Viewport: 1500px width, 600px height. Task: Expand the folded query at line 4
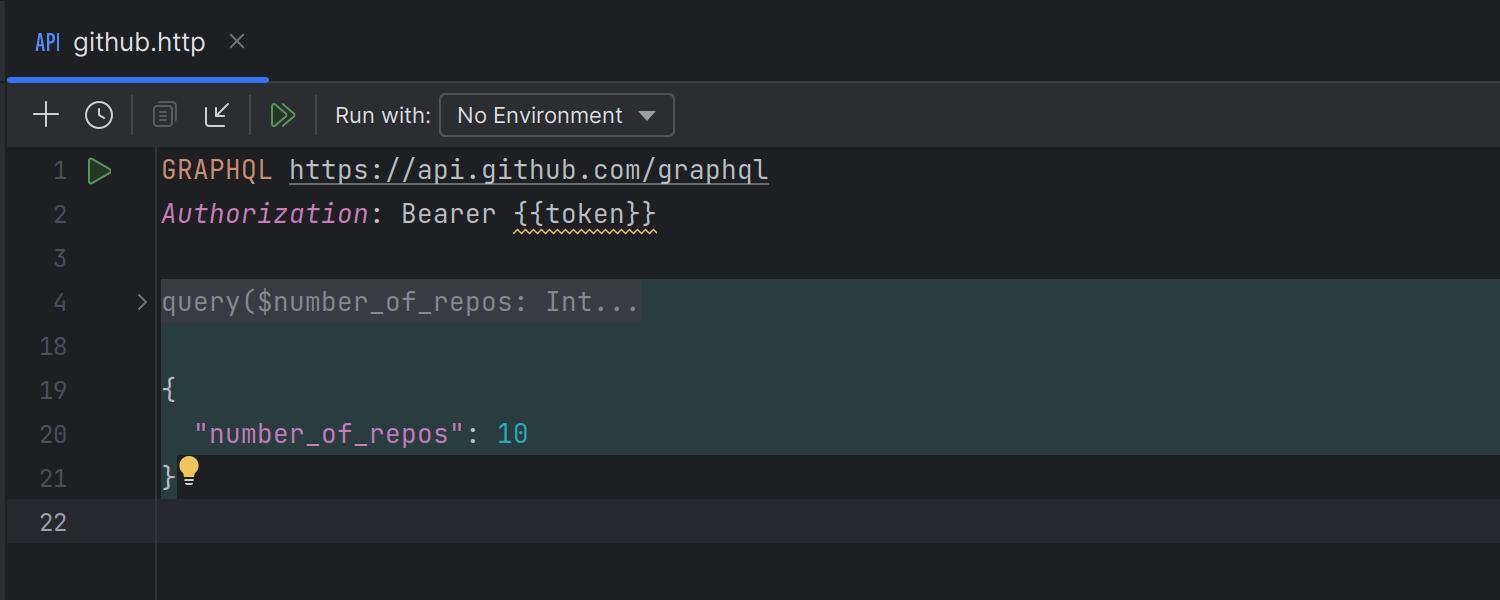(x=142, y=302)
